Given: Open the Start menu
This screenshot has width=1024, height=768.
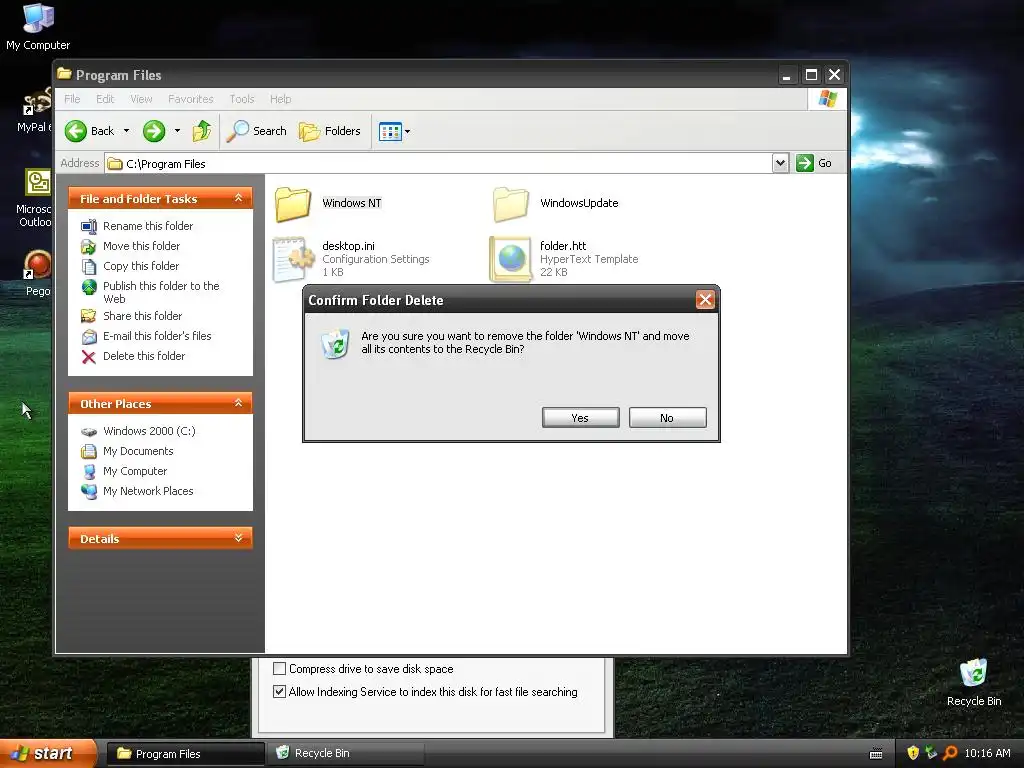Looking at the screenshot, I should [x=48, y=754].
